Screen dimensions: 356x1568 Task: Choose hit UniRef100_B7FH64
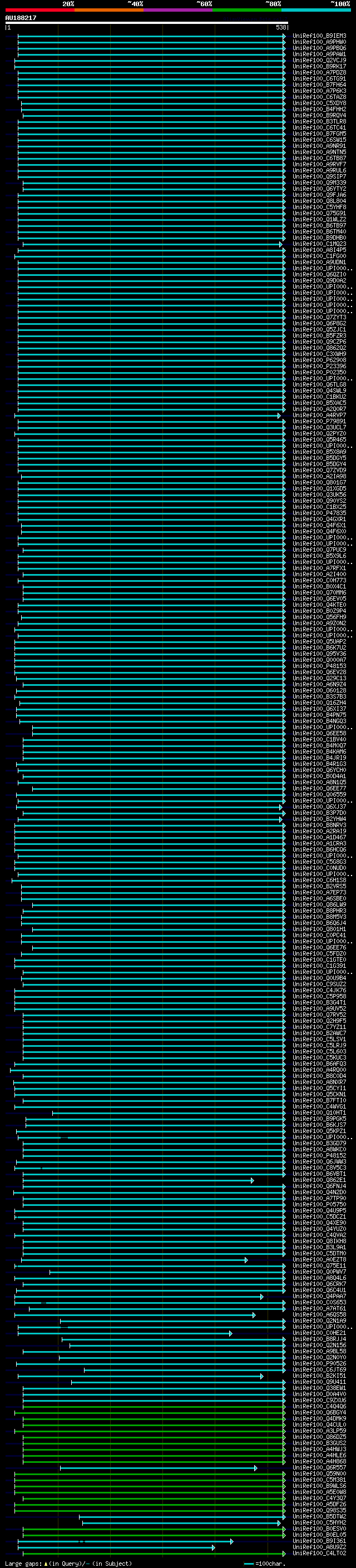tap(319, 85)
